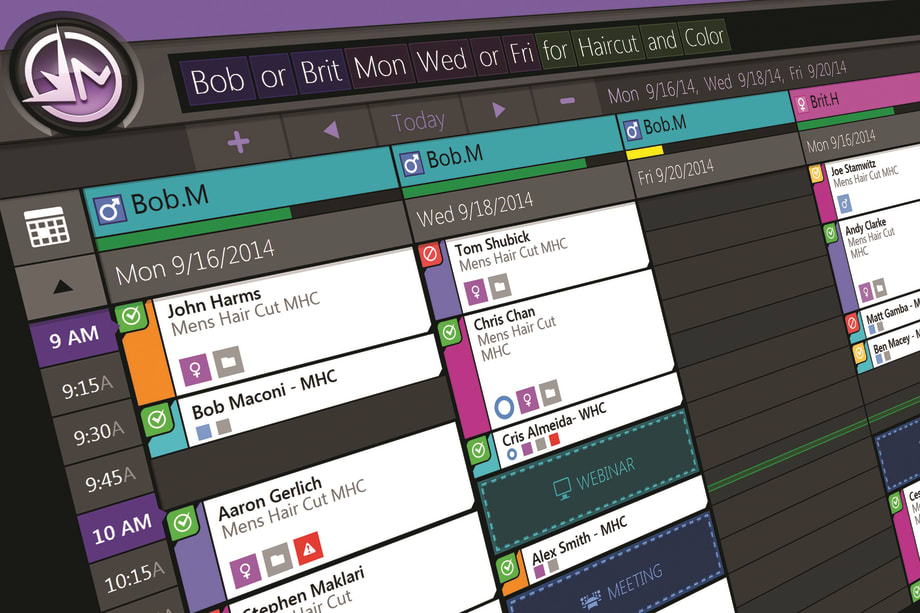Click the date summary Mon 9/16/14, Wed 9/18/14
The image size is (920, 613).
point(695,84)
